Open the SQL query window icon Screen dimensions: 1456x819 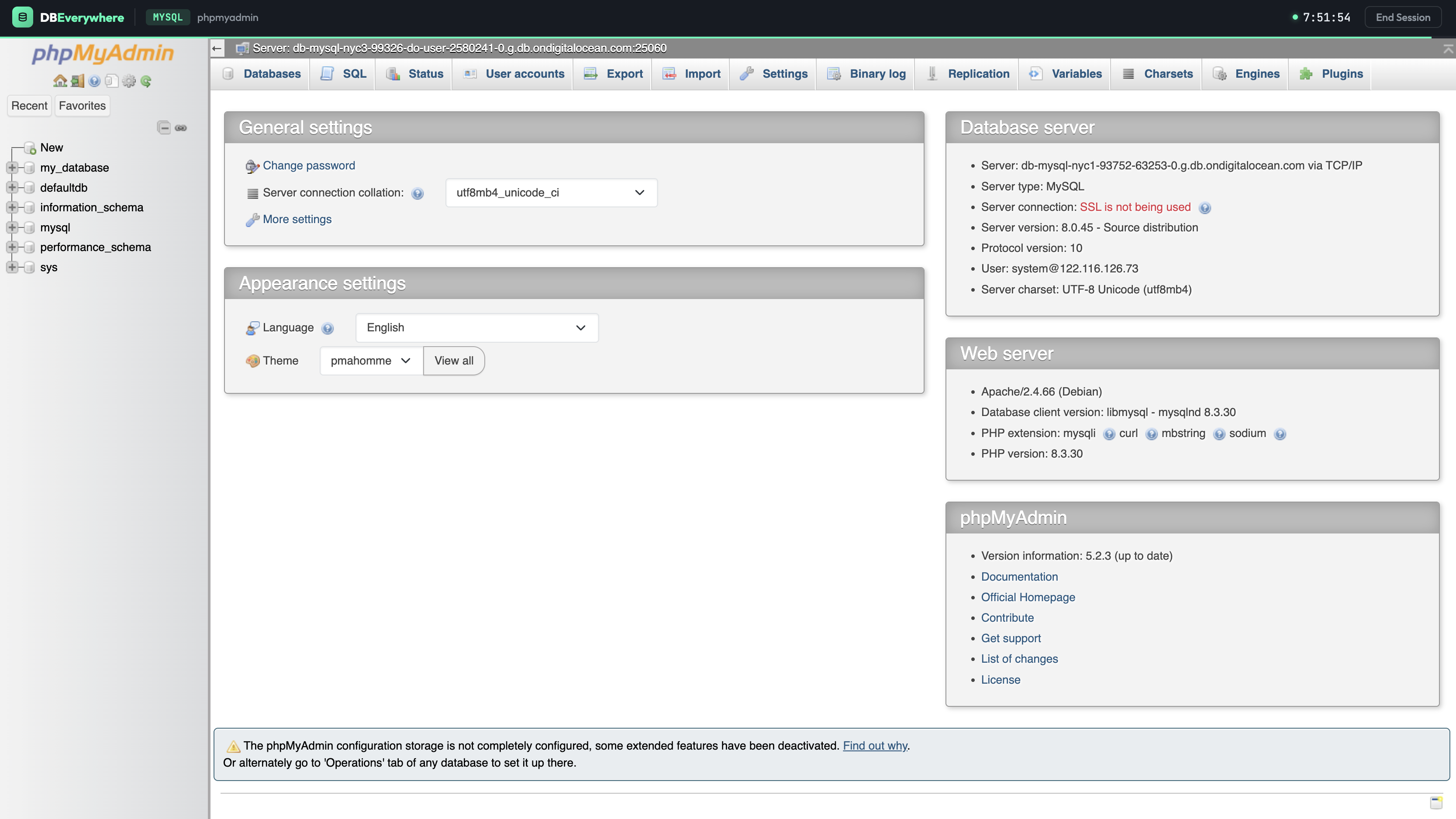tap(112, 80)
